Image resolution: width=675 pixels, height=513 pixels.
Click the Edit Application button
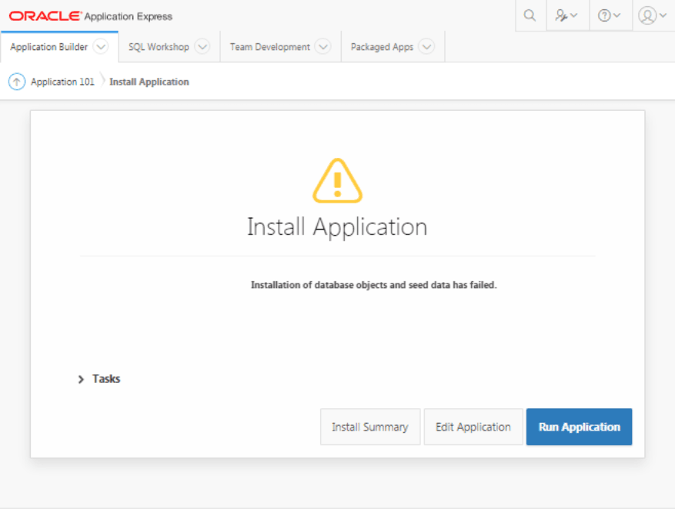tap(473, 427)
